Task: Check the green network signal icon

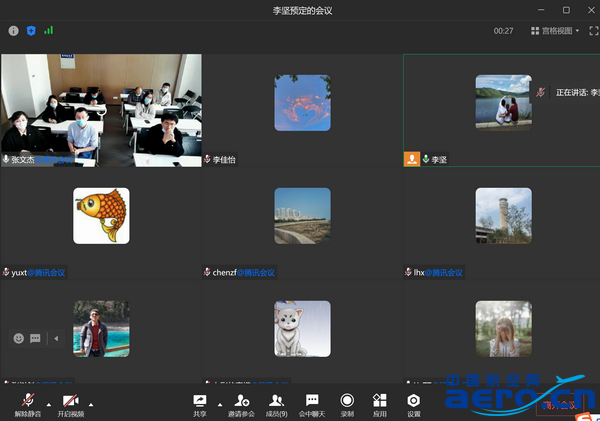Action: [x=48, y=31]
